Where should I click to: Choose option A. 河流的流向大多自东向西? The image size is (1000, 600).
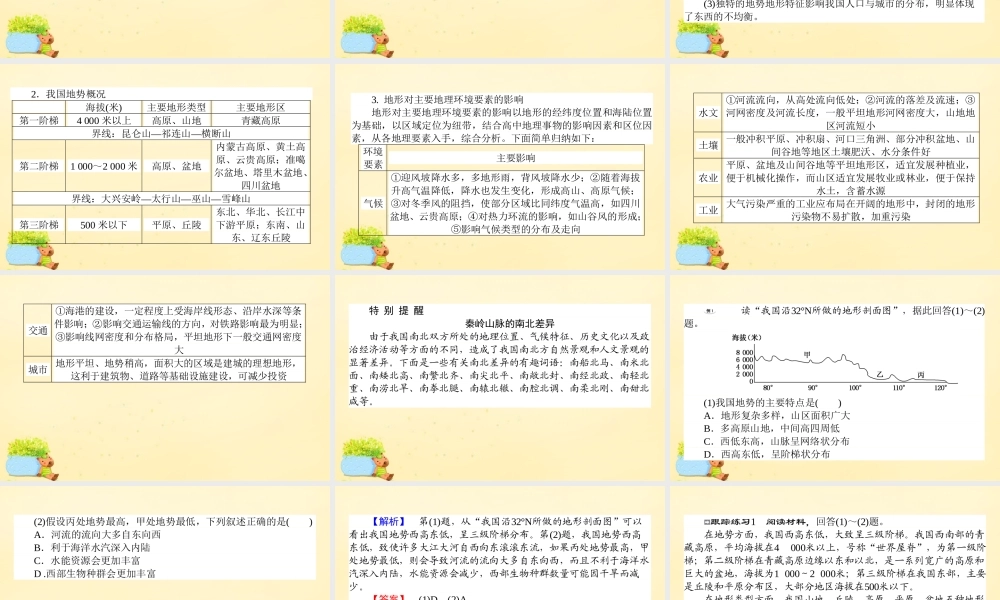tap(97, 535)
